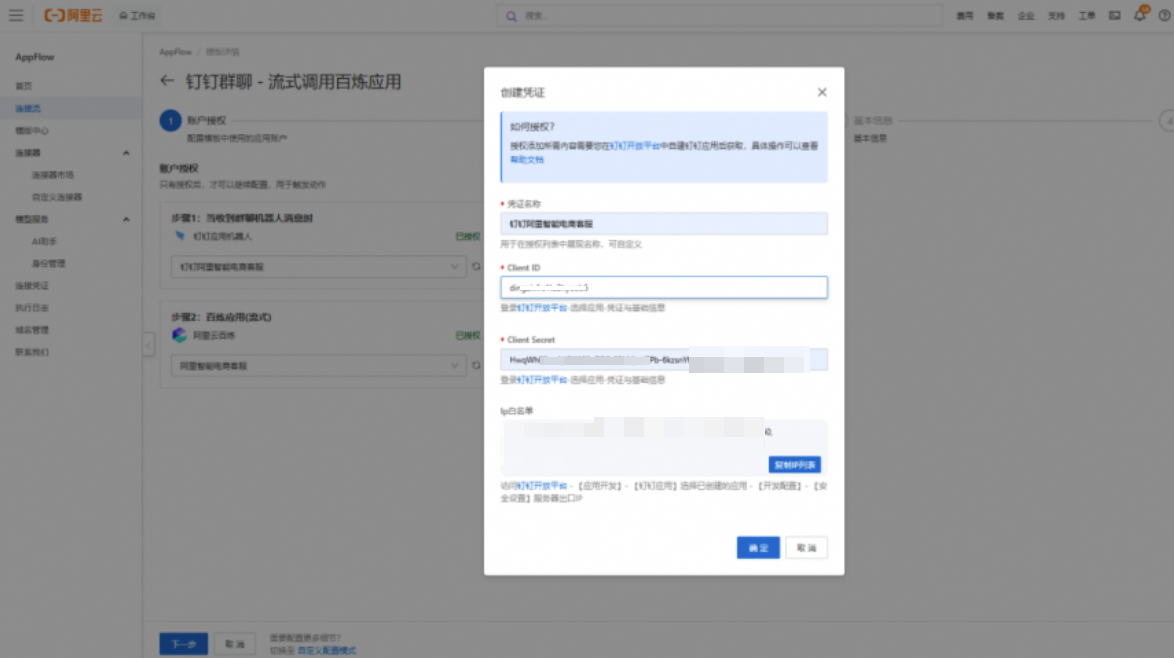Open the notifications bell
1174x658 pixels.
pyautogui.click(x=1140, y=15)
